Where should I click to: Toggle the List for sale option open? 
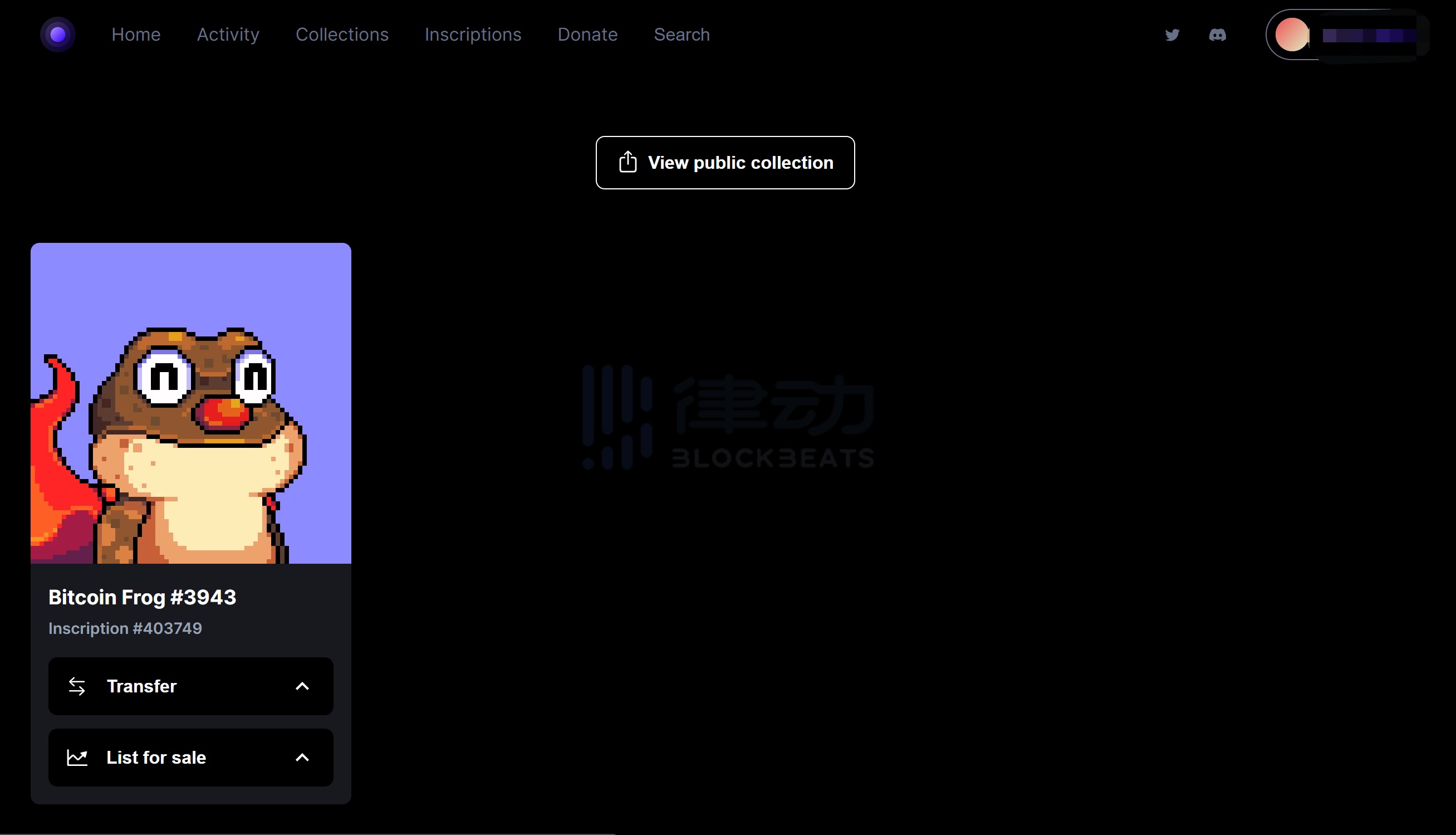(190, 757)
